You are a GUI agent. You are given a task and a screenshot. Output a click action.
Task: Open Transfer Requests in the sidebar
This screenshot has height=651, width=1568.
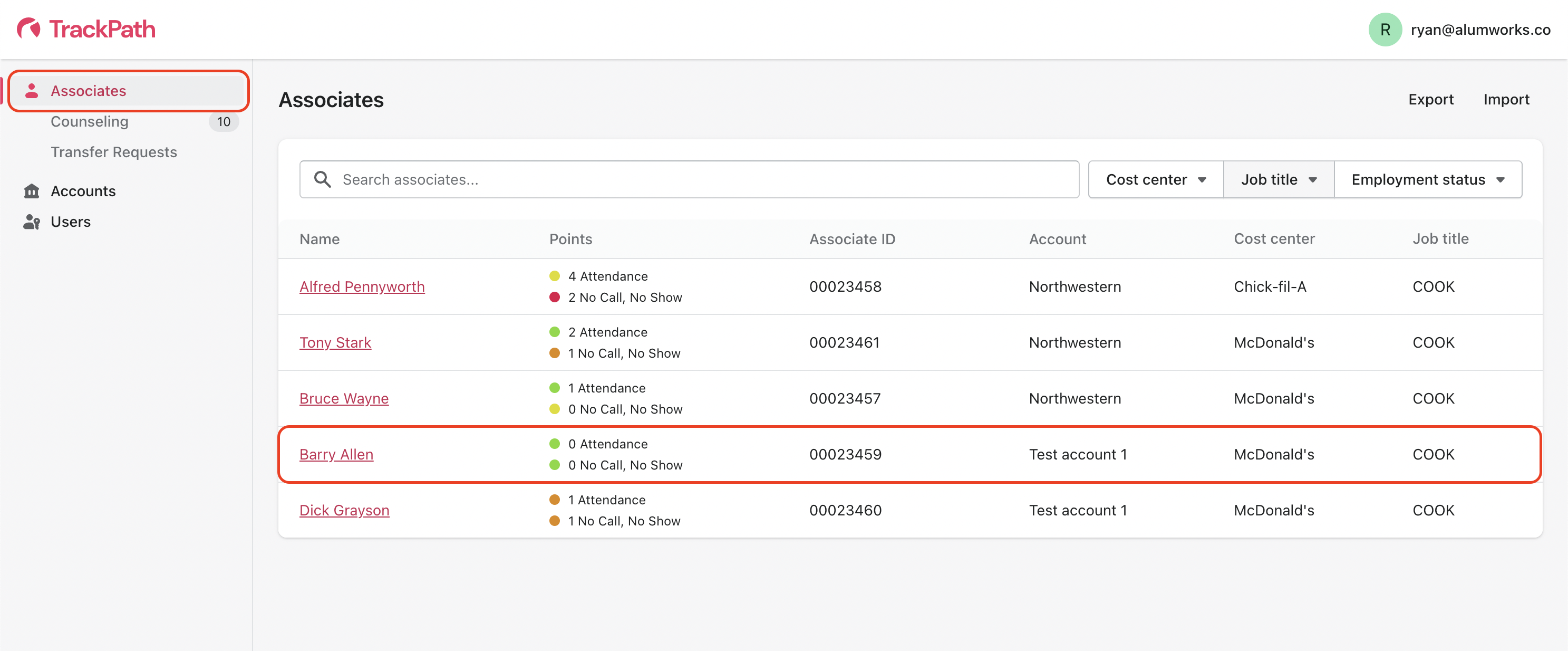click(114, 152)
